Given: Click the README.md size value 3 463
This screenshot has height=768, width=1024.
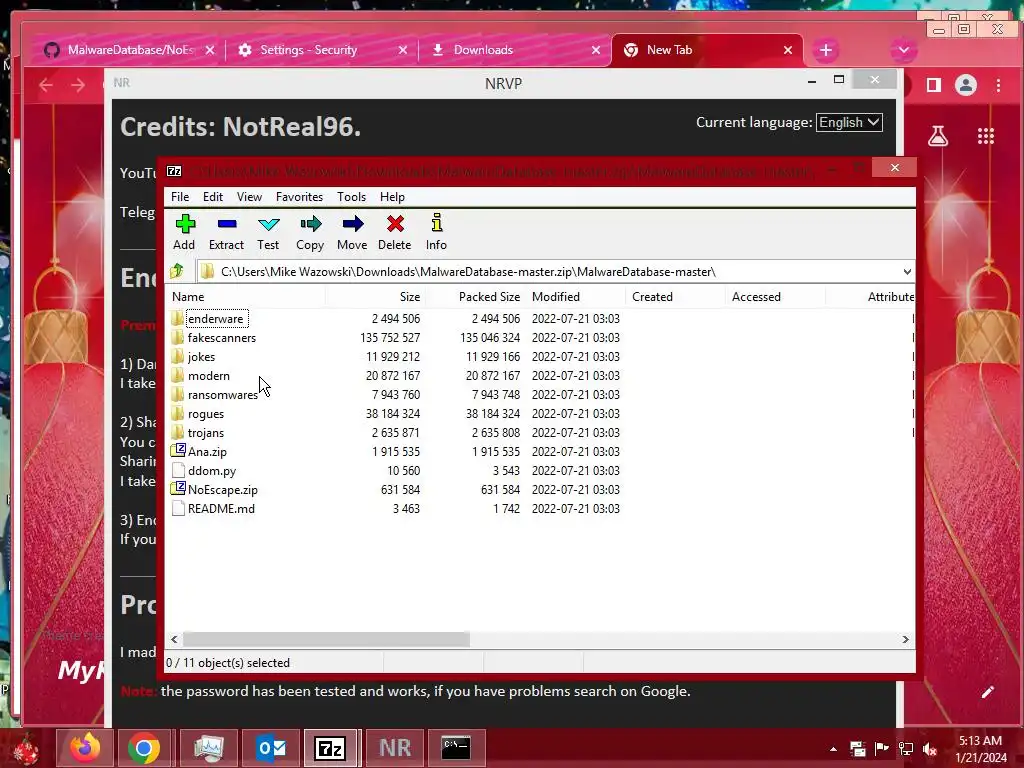Looking at the screenshot, I should [x=406, y=508].
